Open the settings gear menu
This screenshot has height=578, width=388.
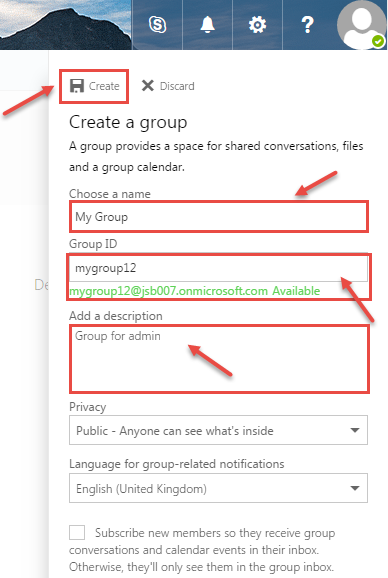coord(257,25)
